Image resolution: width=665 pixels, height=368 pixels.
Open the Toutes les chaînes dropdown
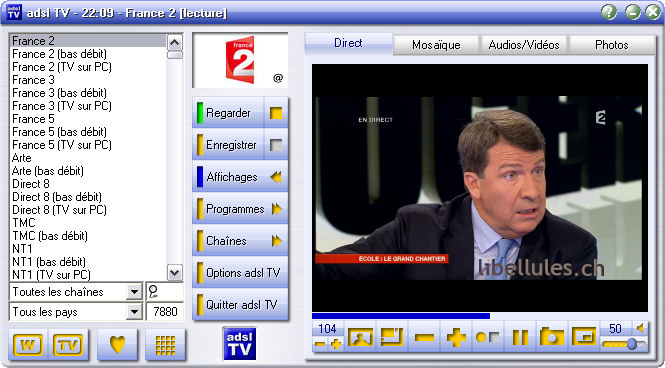pyautogui.click(x=134, y=292)
